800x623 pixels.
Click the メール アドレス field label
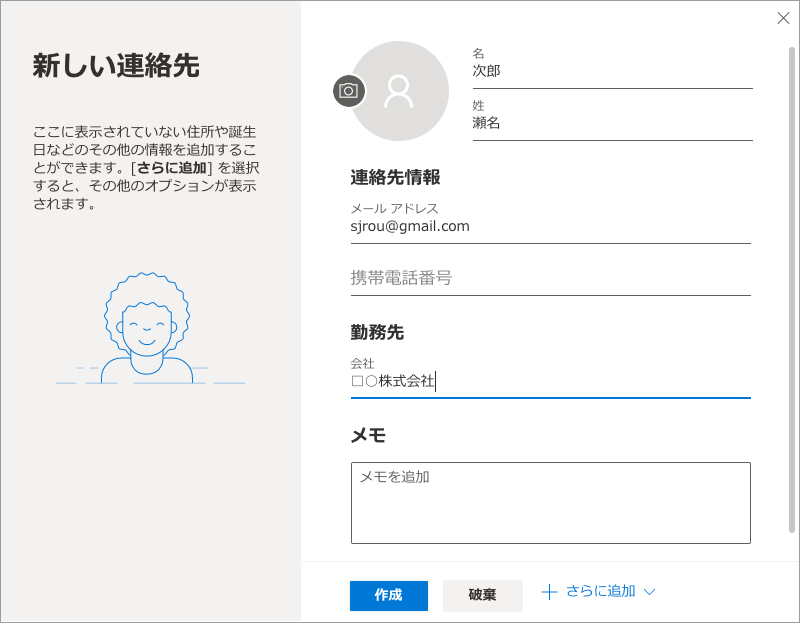point(394,208)
